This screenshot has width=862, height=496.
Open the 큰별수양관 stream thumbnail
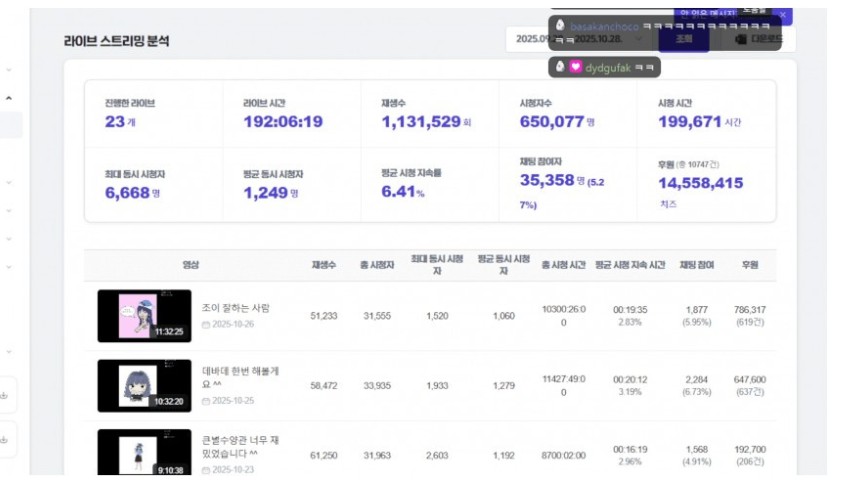[x=144, y=452]
